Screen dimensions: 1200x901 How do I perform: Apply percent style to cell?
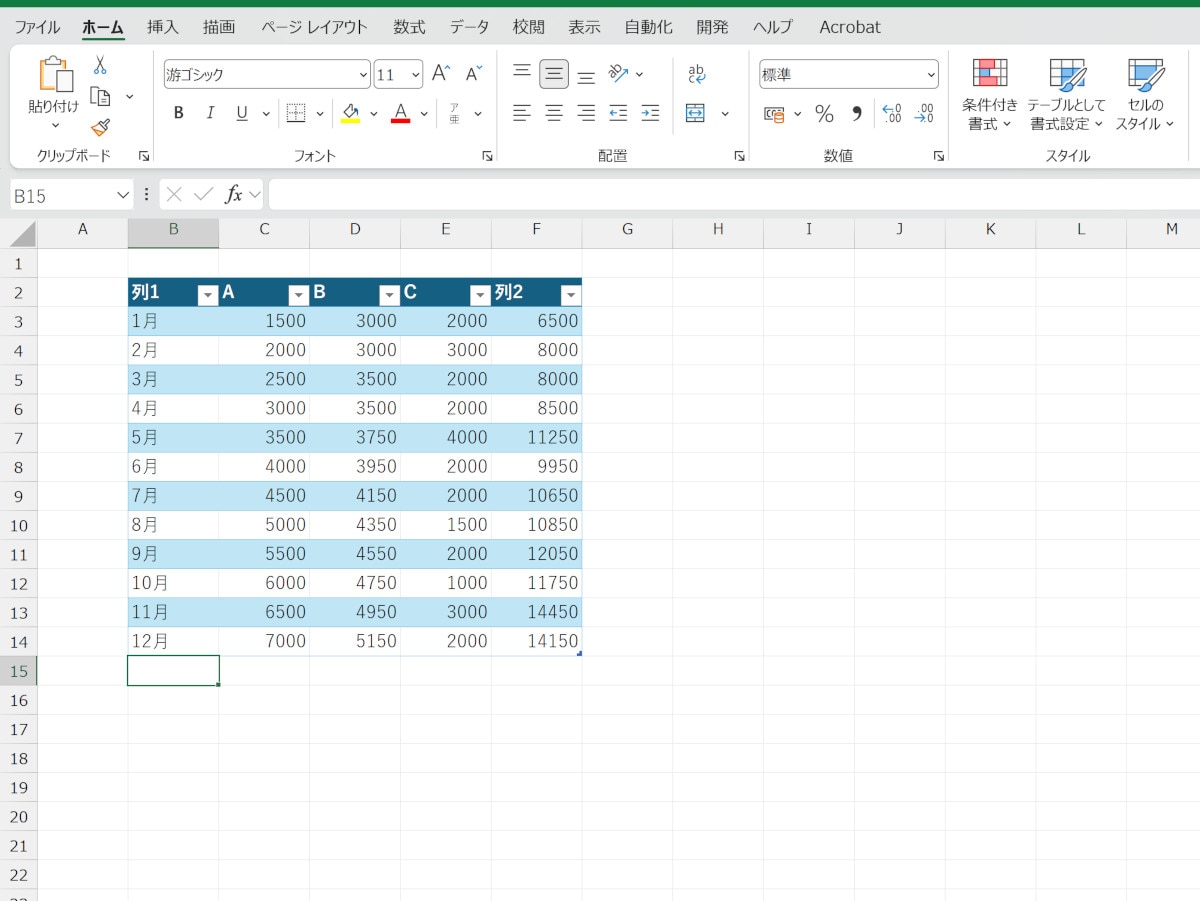pyautogui.click(x=824, y=114)
